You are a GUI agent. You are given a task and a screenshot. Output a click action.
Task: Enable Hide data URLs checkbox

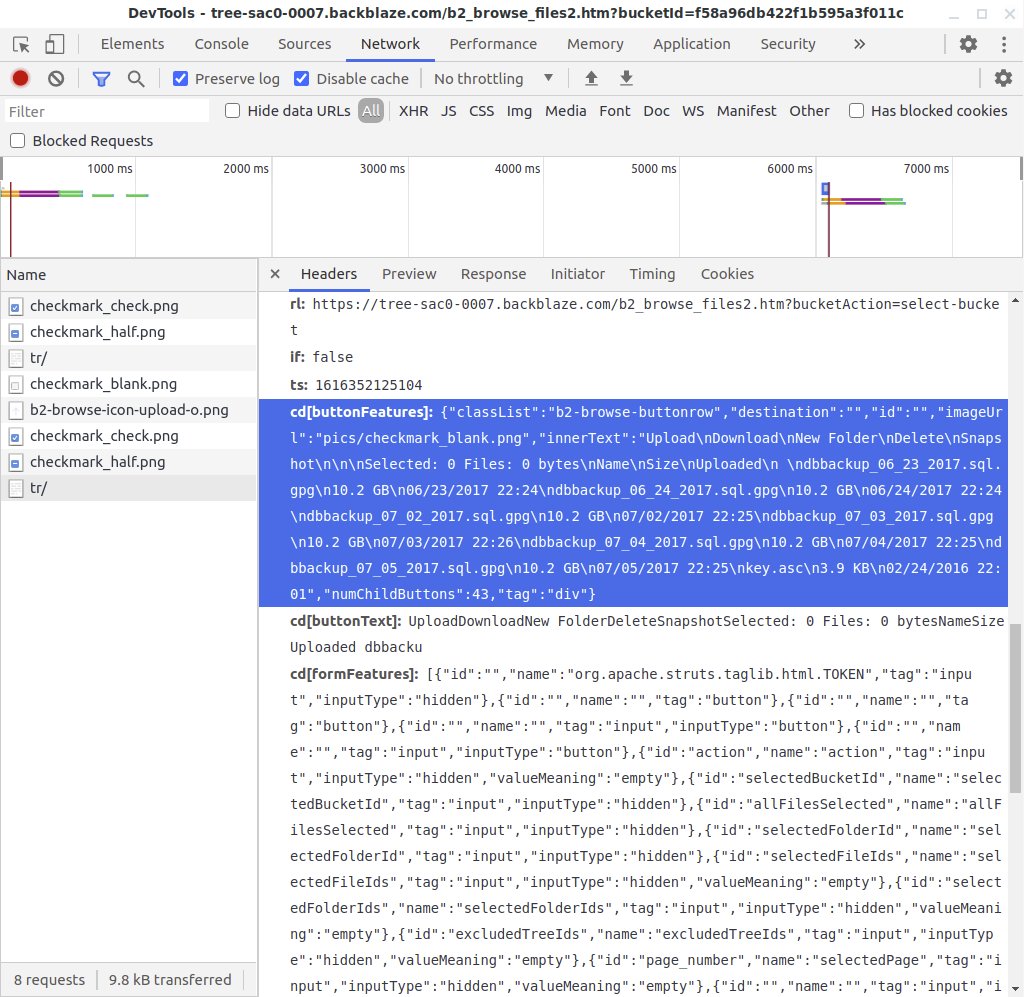tap(232, 111)
